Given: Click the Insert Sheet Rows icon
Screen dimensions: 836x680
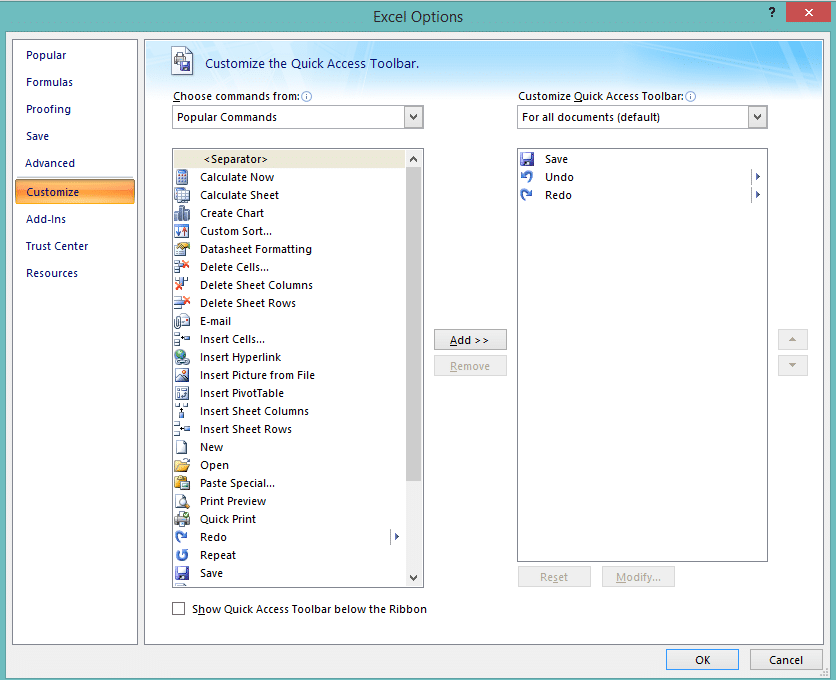Looking at the screenshot, I should click(182, 429).
